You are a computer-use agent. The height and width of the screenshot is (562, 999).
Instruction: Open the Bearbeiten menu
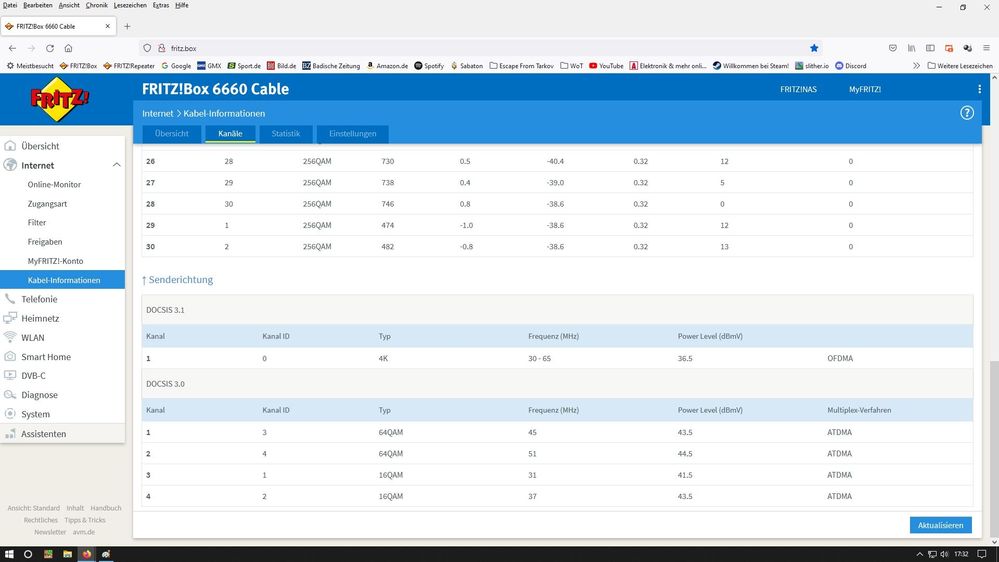click(x=38, y=5)
